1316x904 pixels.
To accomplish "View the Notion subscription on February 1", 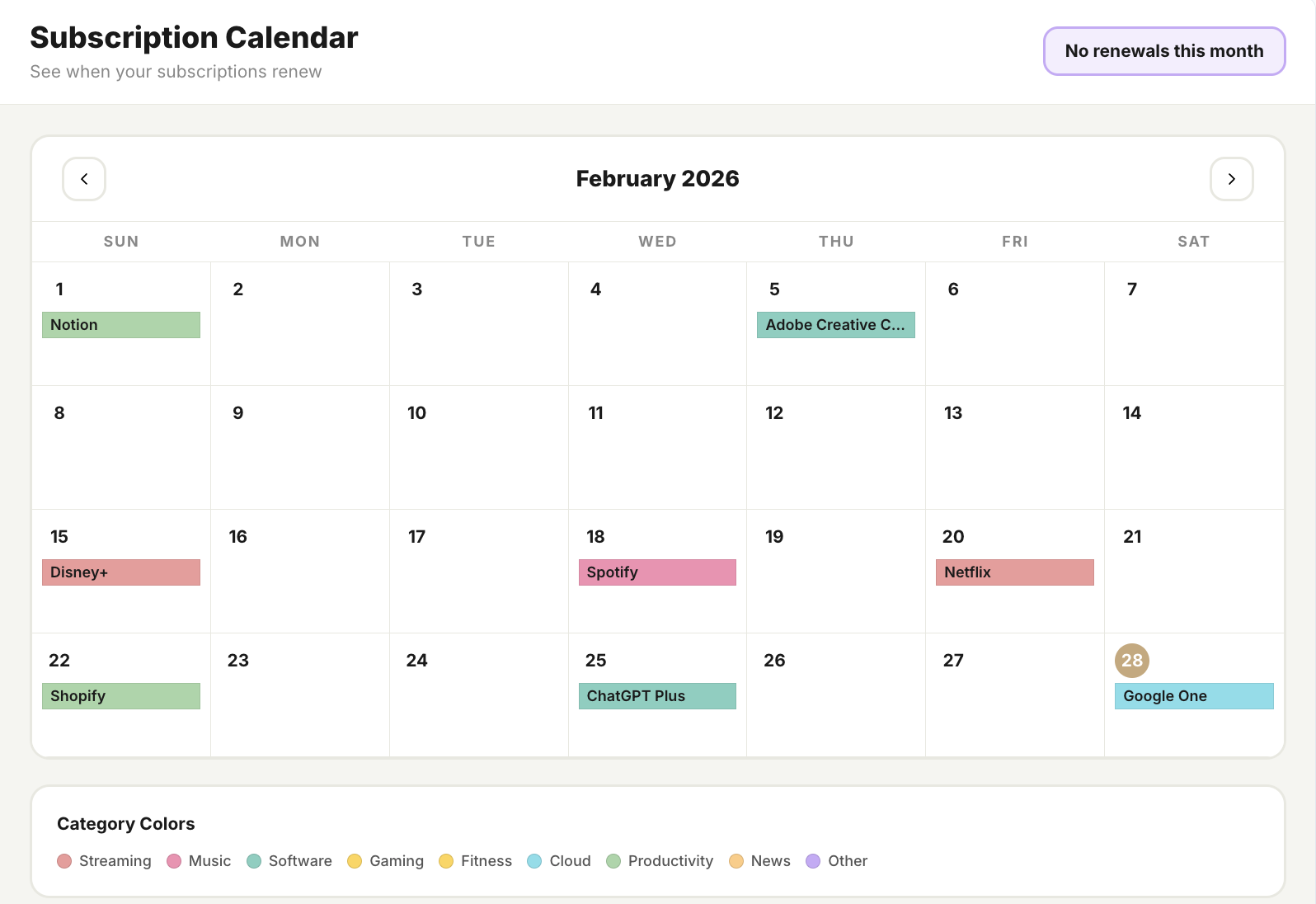I will pos(120,324).
